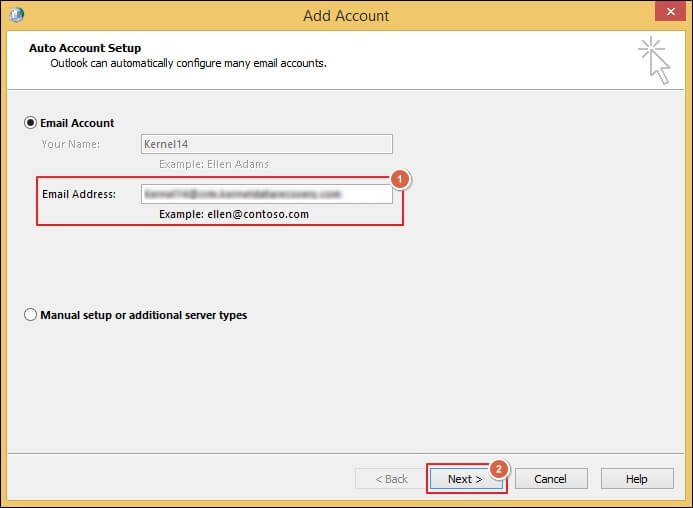Click the 'Your Name:' field label
The width and height of the screenshot is (693, 508).
(x=73, y=144)
